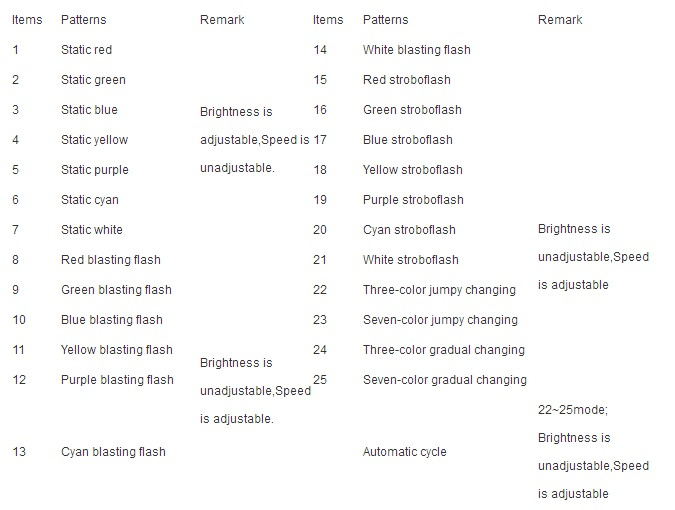Image resolution: width=675 pixels, height=510 pixels.
Task: Click 'Three-color jumpy changing' text
Action: click(439, 290)
